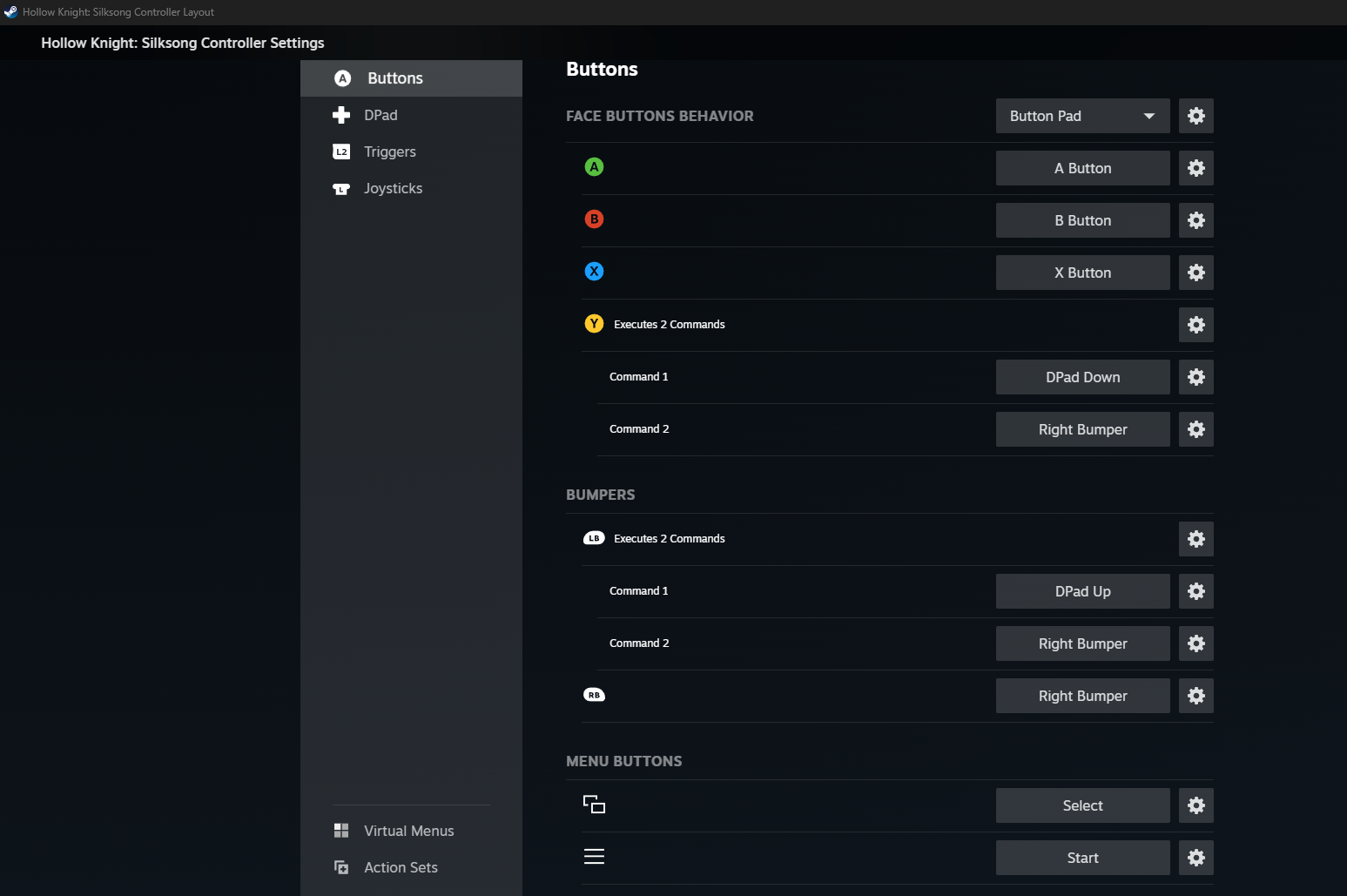1347x896 pixels.
Task: Change the DPad Up binding
Action: coord(1083,591)
